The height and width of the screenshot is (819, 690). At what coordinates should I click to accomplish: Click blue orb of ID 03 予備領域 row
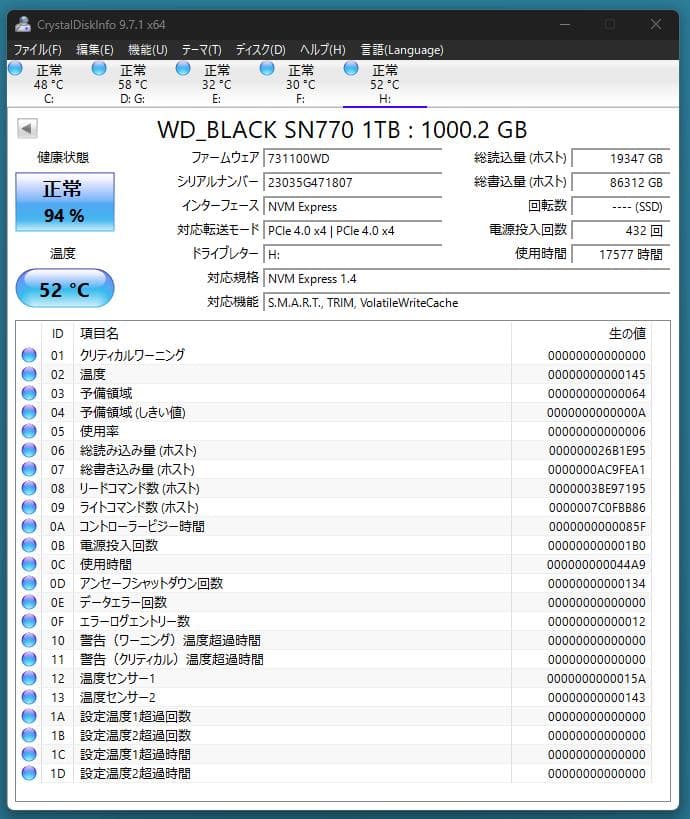click(x=29, y=393)
